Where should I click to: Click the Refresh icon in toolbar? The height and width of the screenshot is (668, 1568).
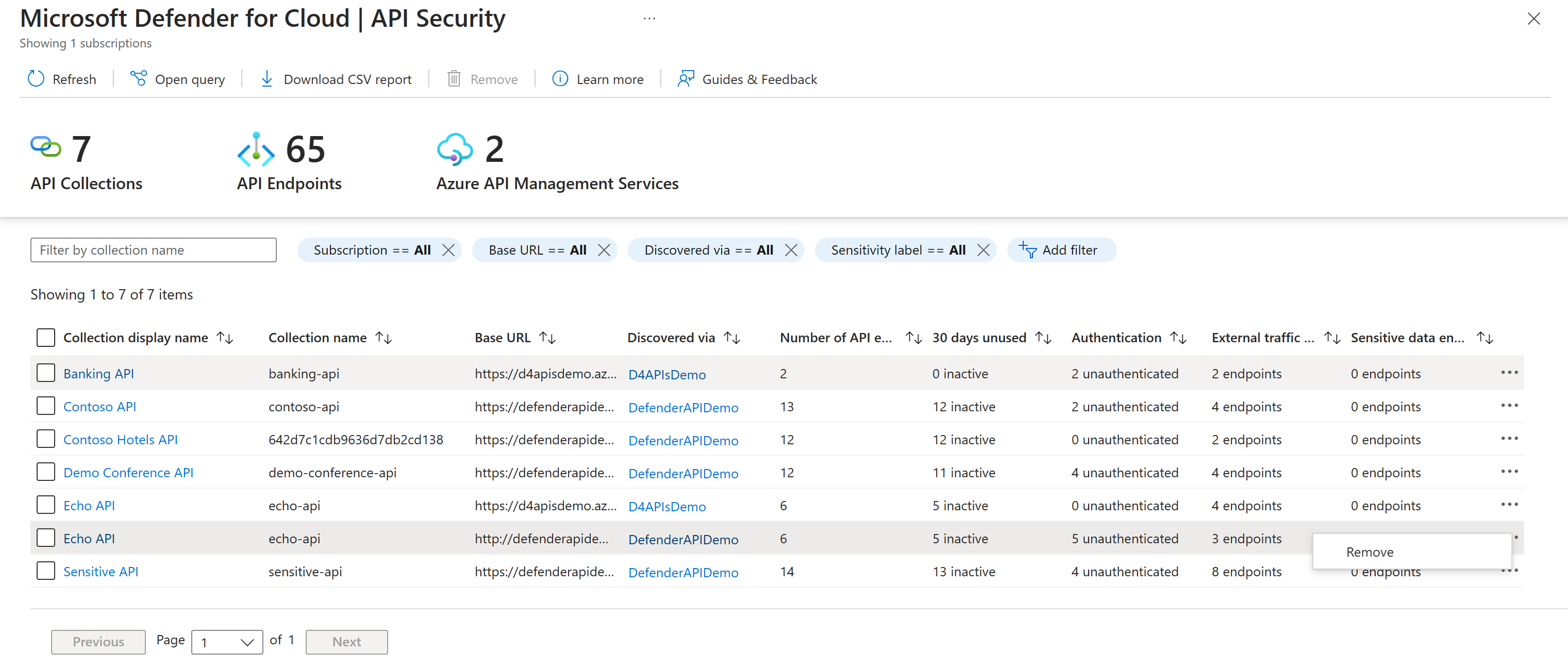click(x=36, y=79)
